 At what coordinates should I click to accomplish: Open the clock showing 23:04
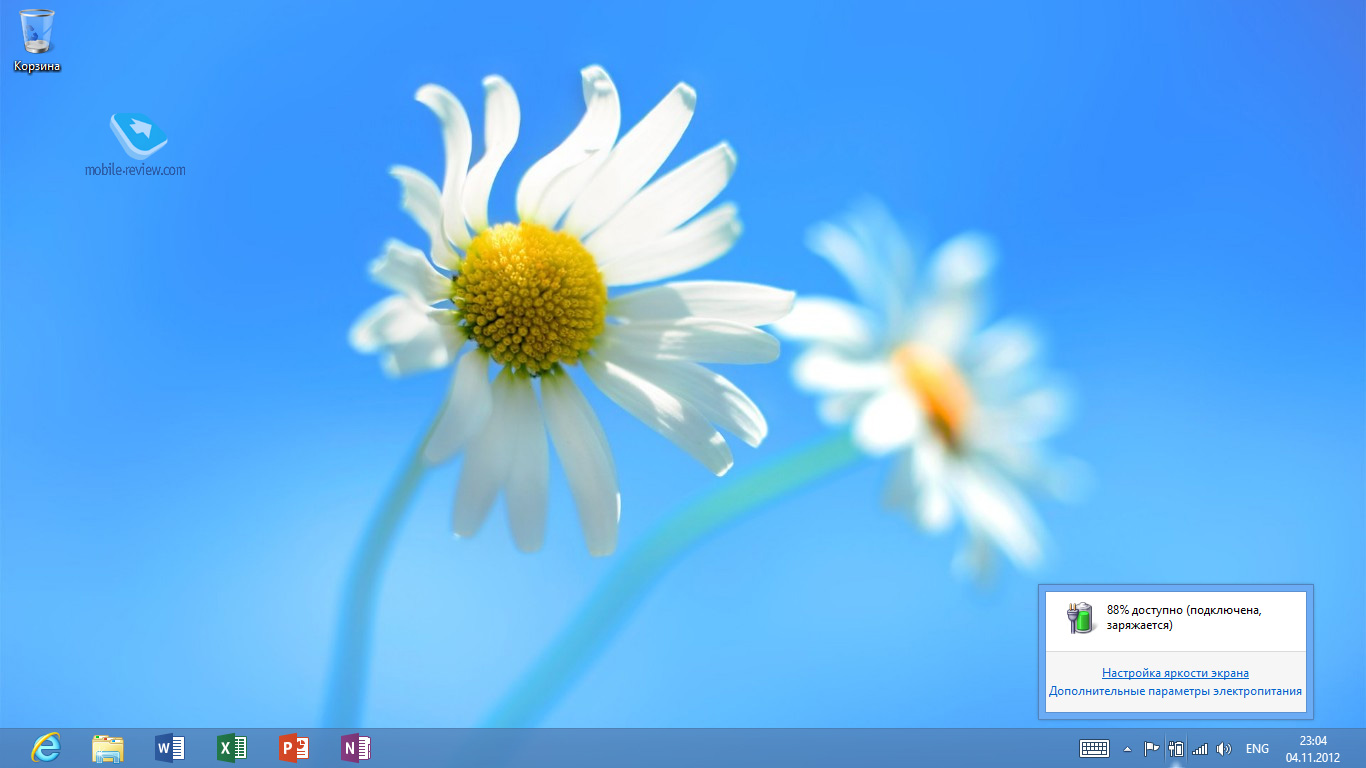tap(1312, 748)
